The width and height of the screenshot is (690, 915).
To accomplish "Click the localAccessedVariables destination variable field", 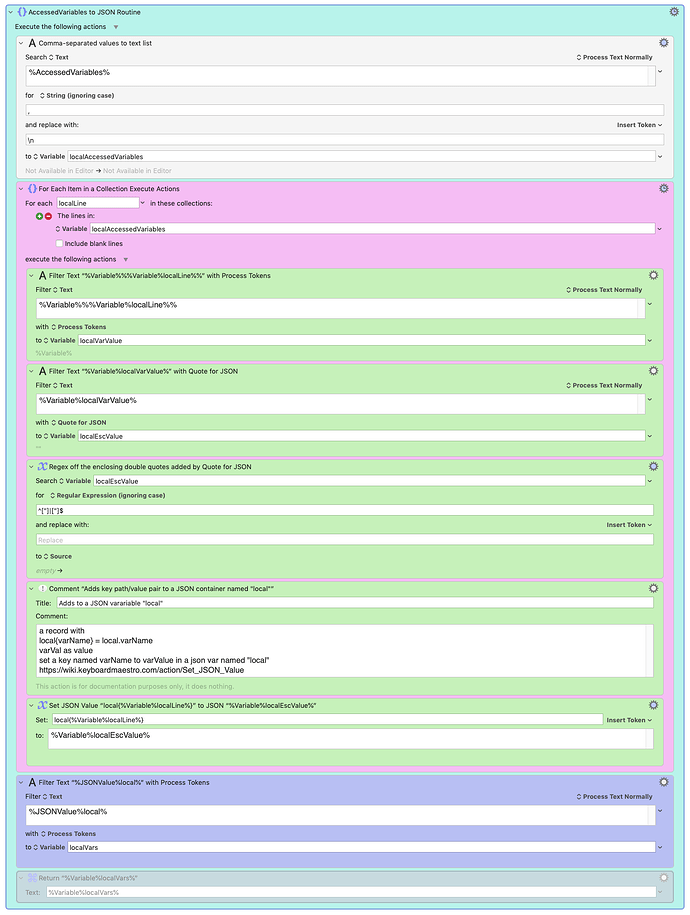I will pos(361,156).
